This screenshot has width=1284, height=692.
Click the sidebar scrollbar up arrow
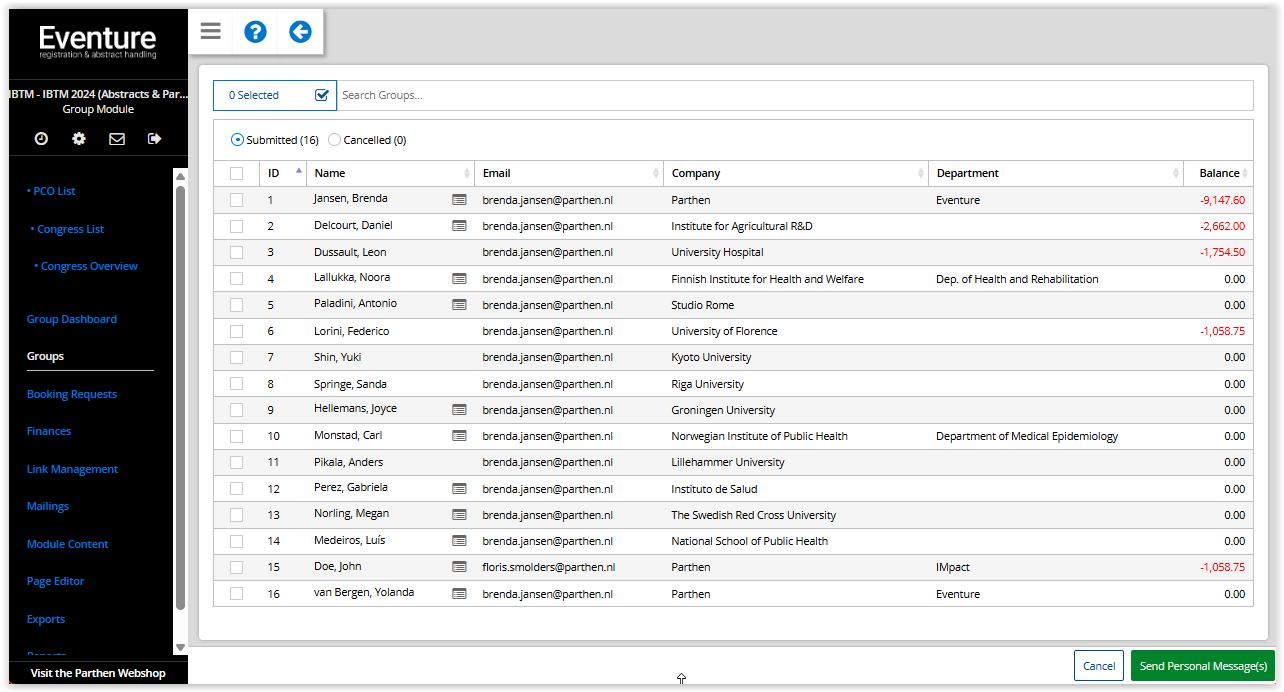coord(180,176)
